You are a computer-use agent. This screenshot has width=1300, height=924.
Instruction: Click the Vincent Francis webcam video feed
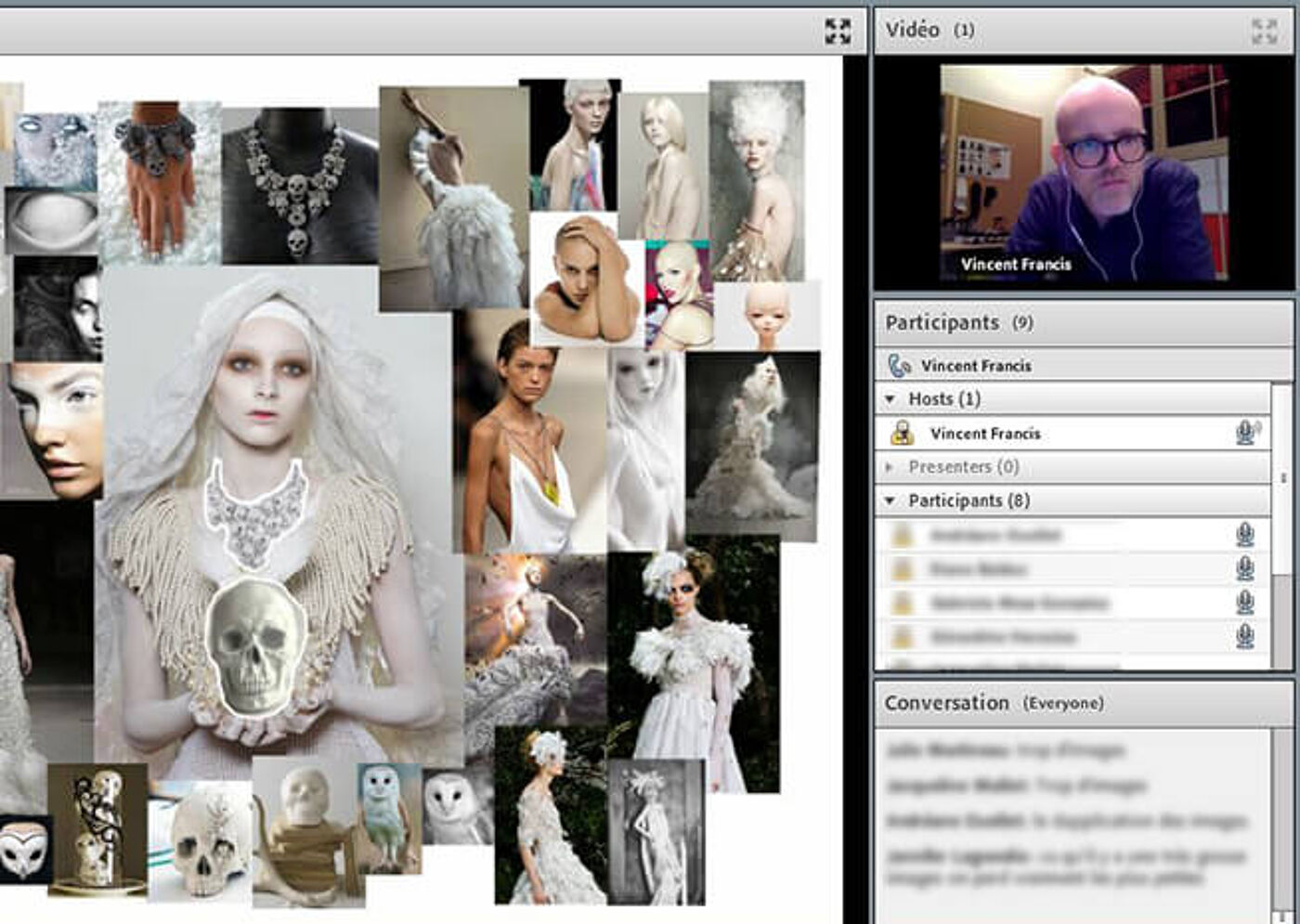click(x=1084, y=173)
